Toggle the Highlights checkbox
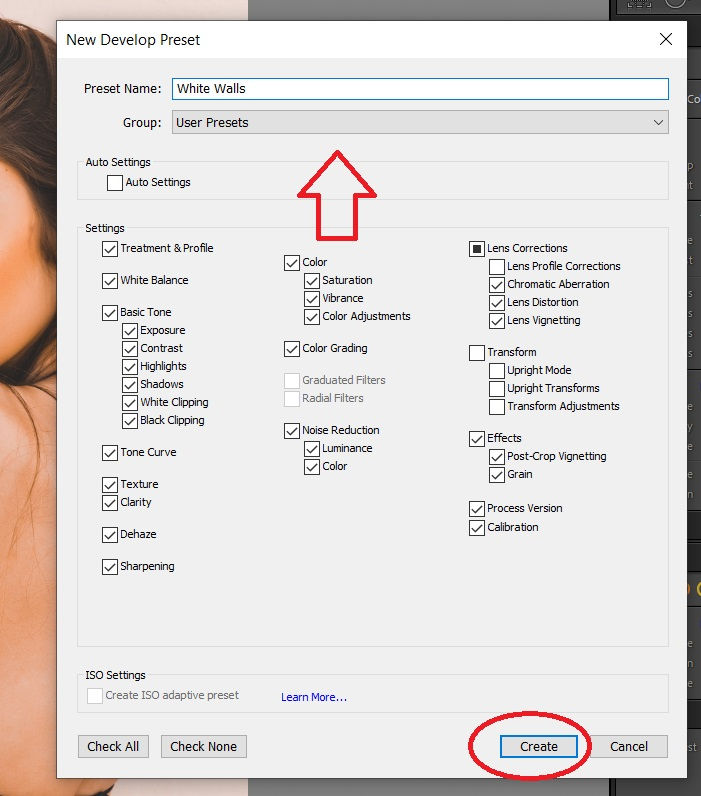The height and width of the screenshot is (796, 701). 130,367
